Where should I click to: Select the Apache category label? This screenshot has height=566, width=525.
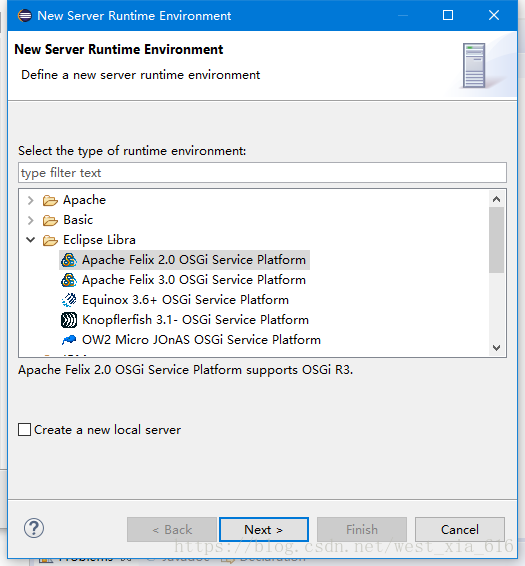pos(84,200)
